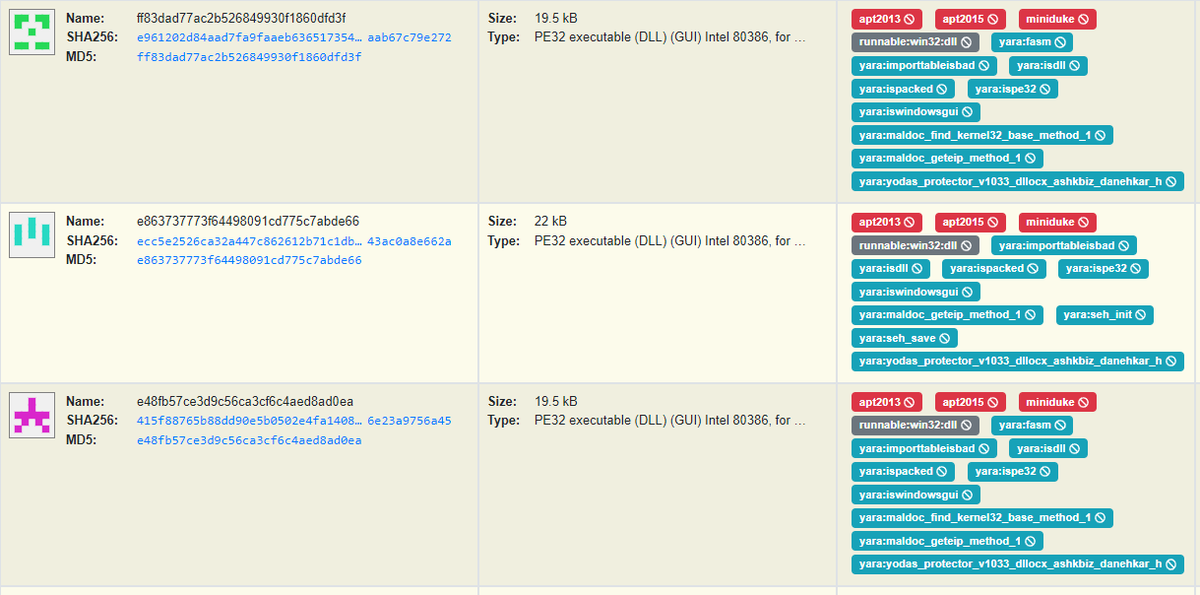Filter by apt2015 tag label in ff83dad7 row
Screen dimensions: 1200x595
(964, 19)
